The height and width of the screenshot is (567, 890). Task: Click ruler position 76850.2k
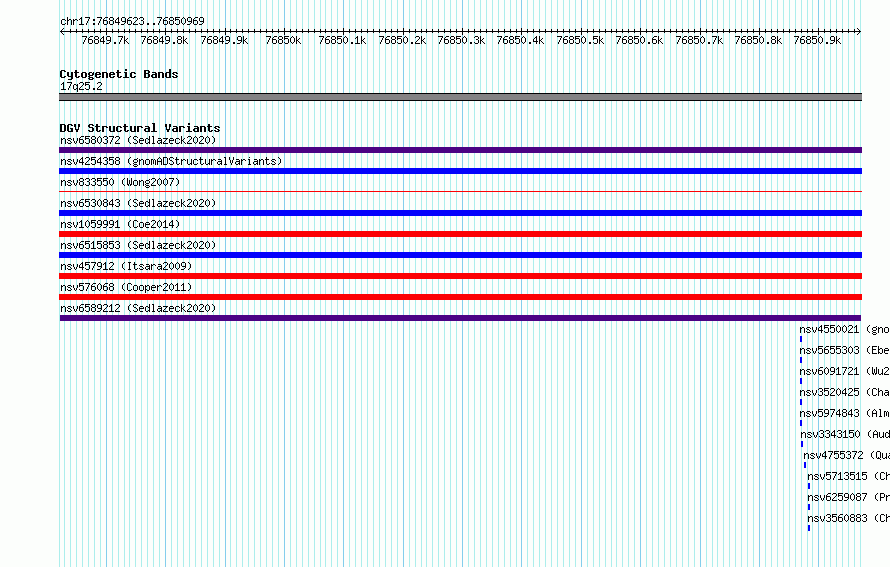point(402,40)
